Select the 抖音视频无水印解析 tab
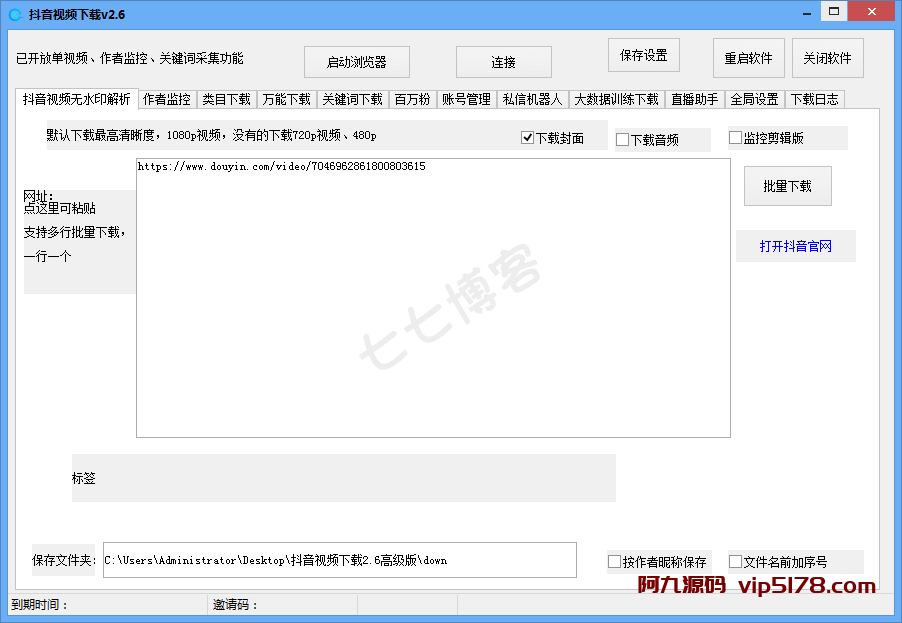This screenshot has height=623, width=902. (77, 99)
